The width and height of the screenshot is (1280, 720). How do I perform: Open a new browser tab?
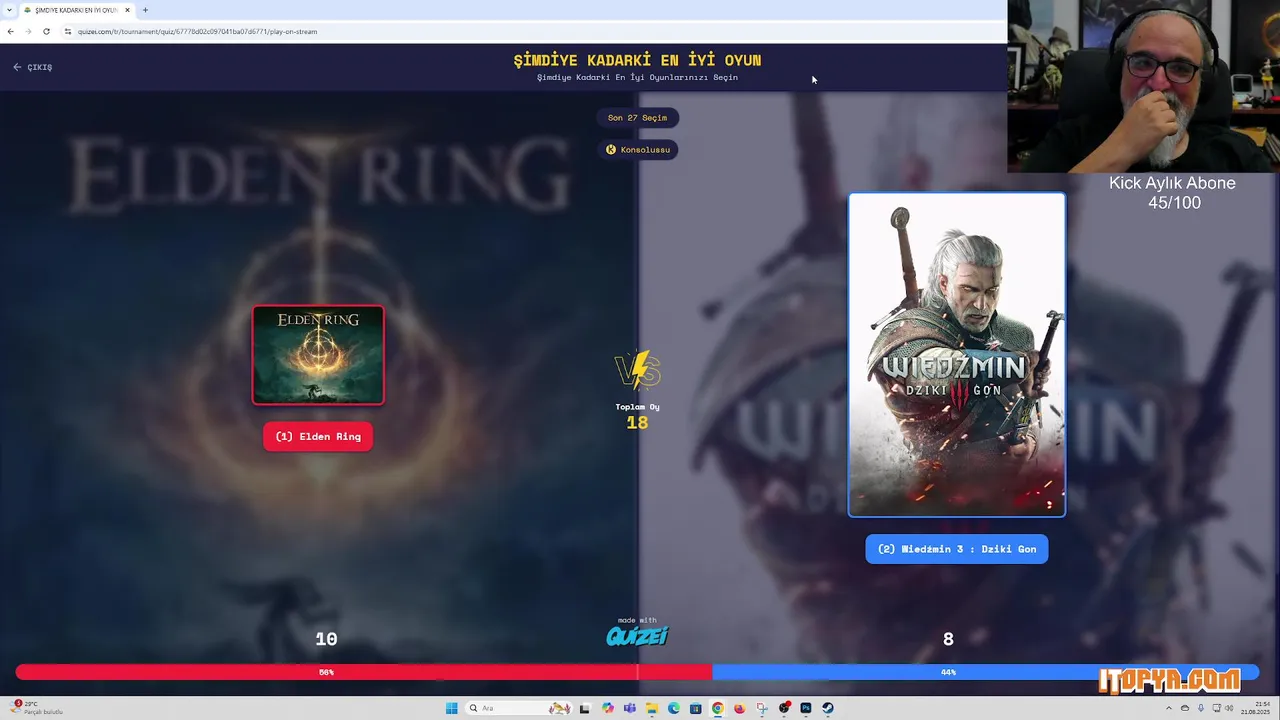tap(145, 10)
